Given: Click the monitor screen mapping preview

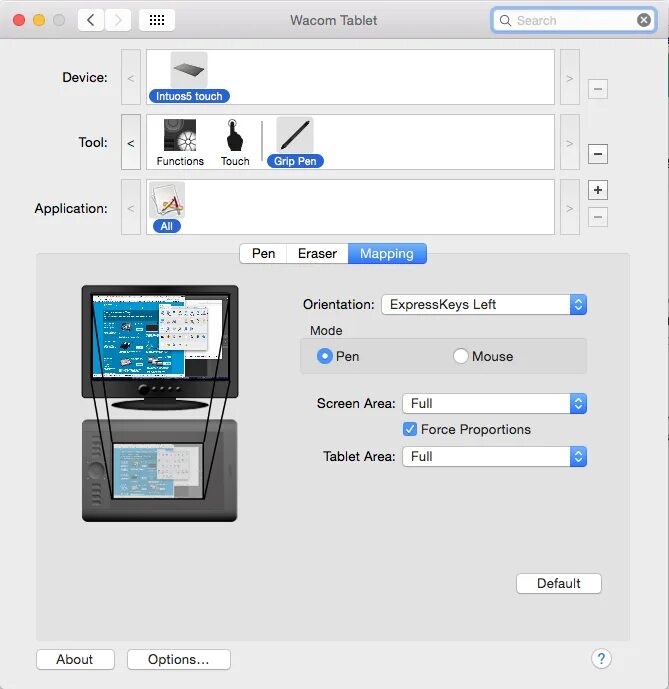Looking at the screenshot, I should [x=160, y=336].
